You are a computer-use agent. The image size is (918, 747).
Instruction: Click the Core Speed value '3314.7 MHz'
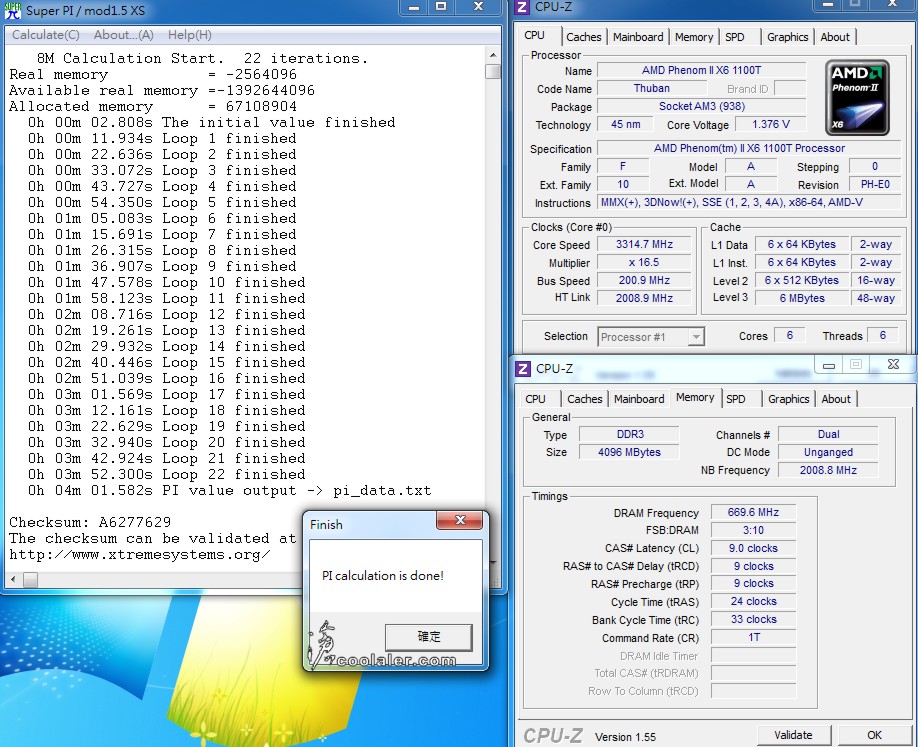(644, 245)
